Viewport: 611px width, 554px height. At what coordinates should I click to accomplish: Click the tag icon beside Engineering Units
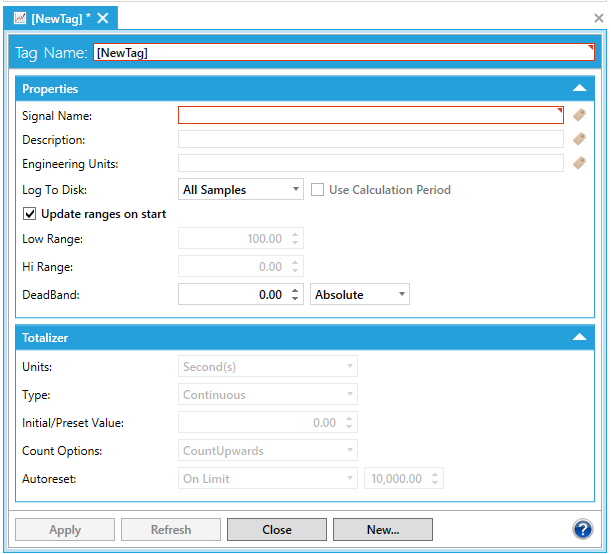[x=579, y=163]
